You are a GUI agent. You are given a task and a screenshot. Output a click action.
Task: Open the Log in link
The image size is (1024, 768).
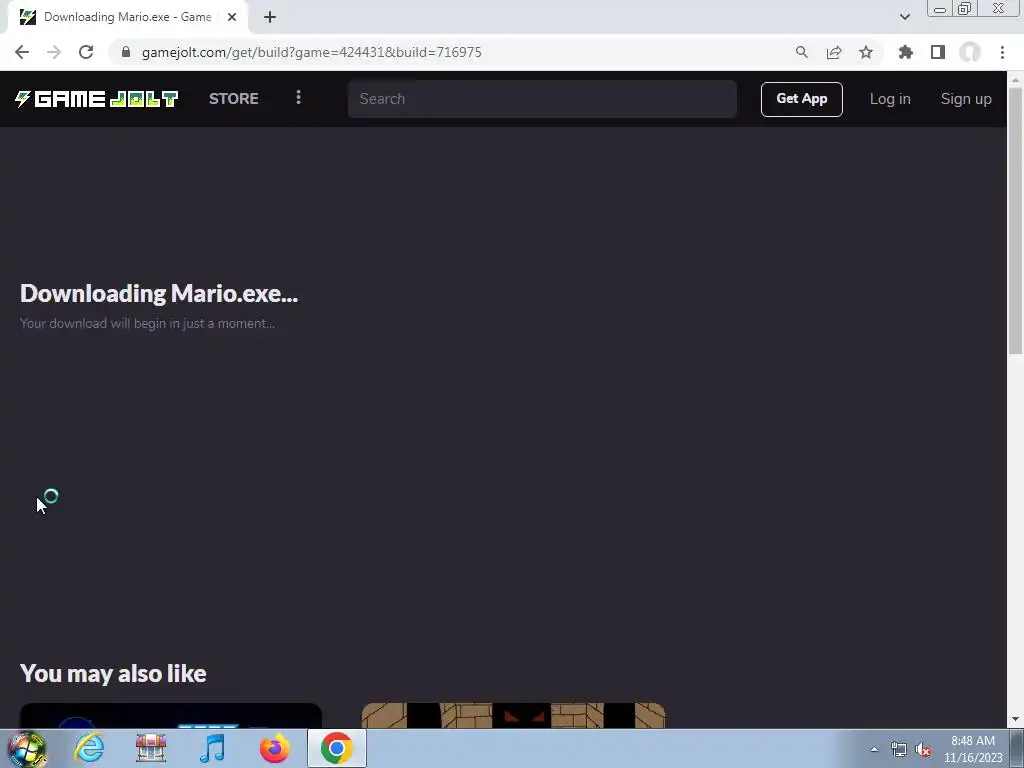tap(889, 99)
